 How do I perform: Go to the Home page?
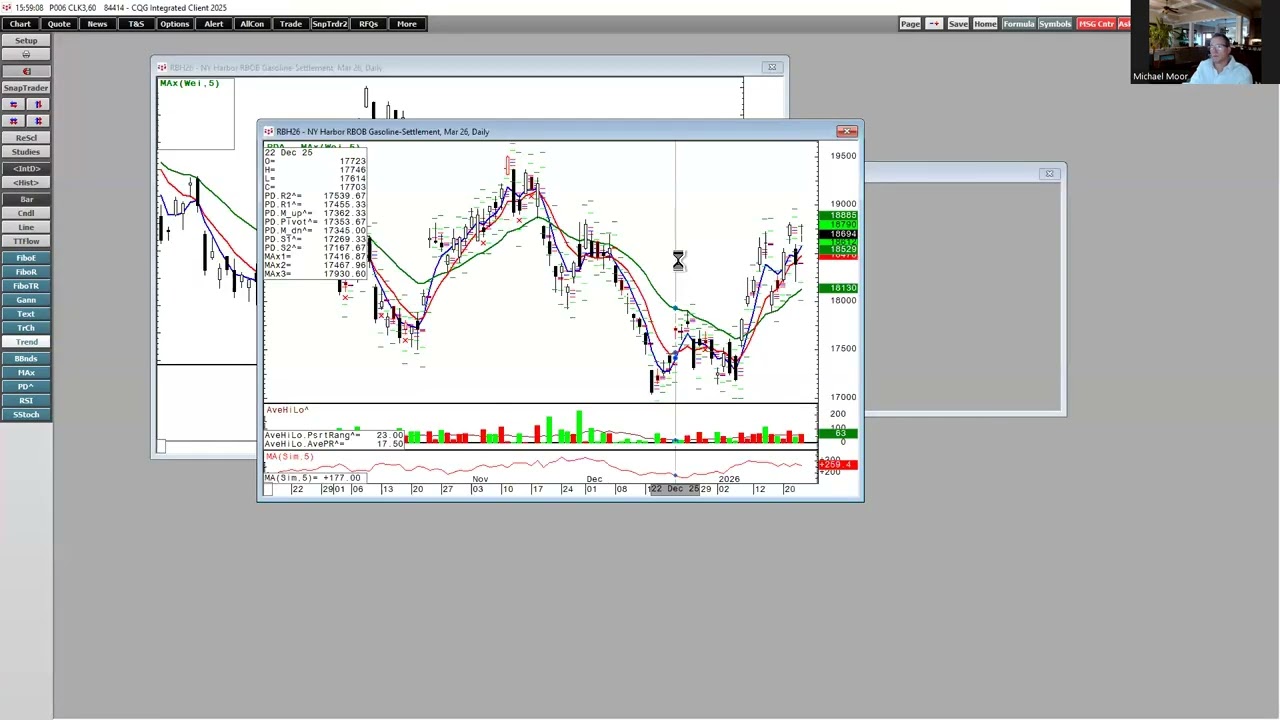[985, 24]
